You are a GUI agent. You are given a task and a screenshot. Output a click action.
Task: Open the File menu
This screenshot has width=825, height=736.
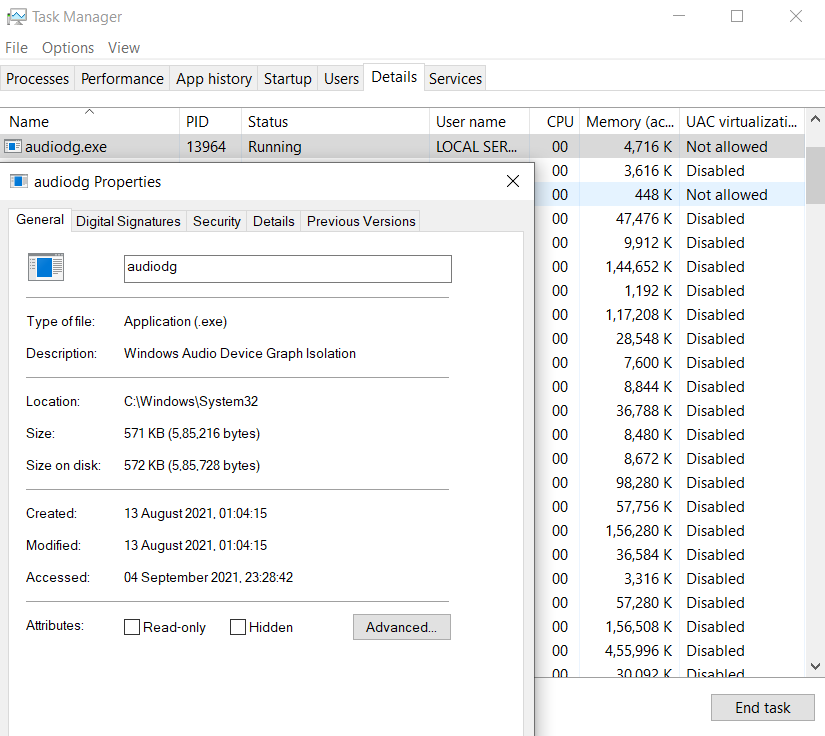click(16, 48)
